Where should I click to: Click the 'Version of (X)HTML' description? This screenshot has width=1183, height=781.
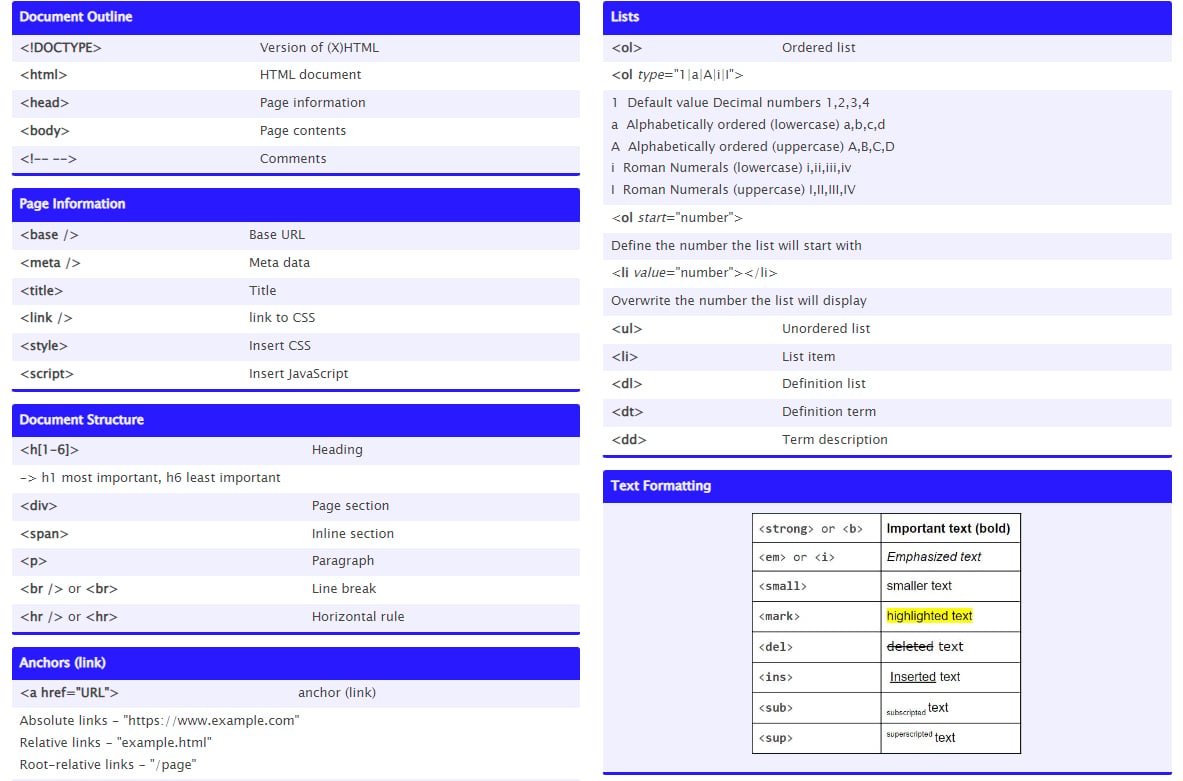point(319,48)
